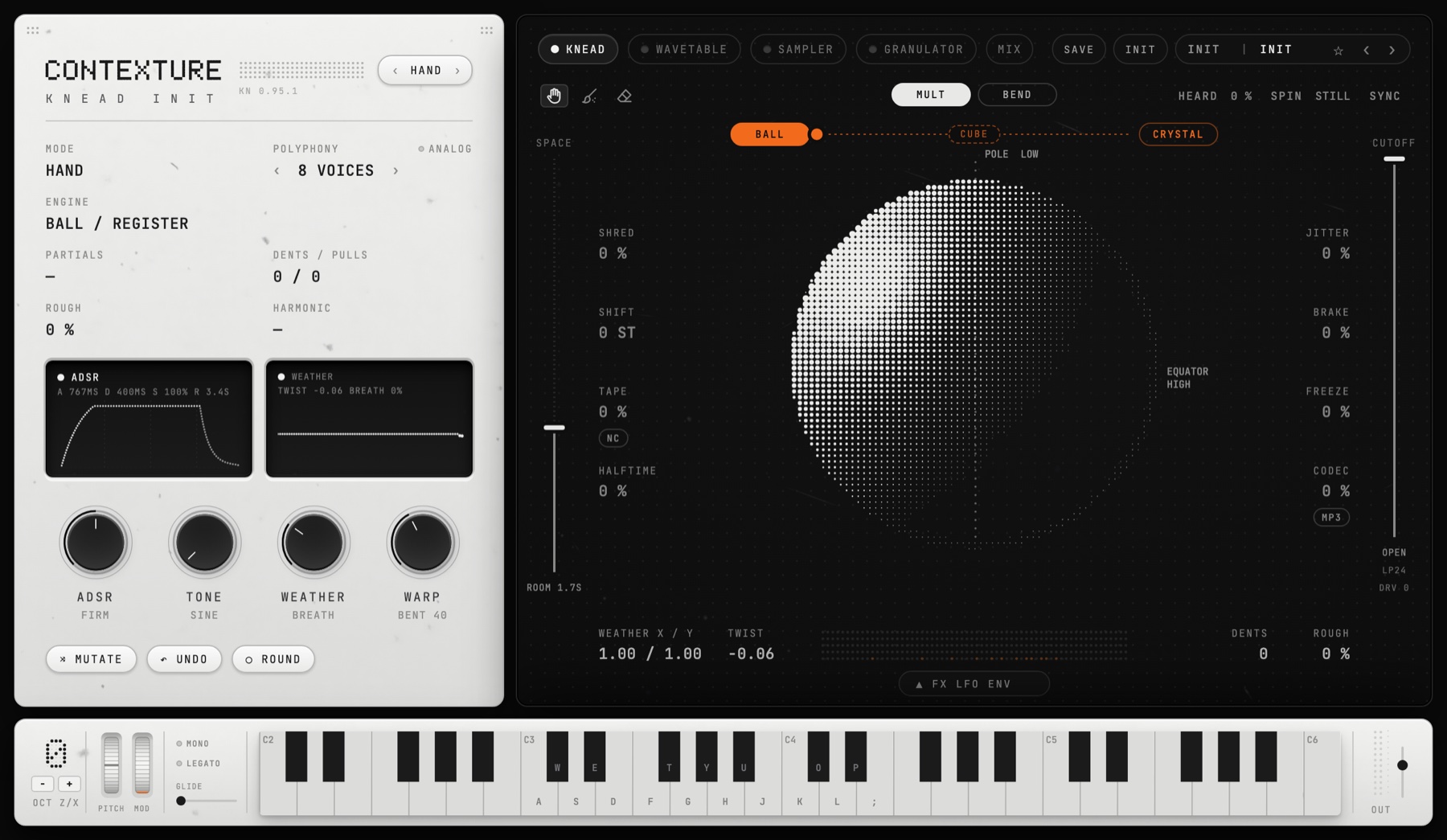Adjust the CUTOFF slider handle
Image resolution: width=1447 pixels, height=840 pixels.
point(1394,159)
